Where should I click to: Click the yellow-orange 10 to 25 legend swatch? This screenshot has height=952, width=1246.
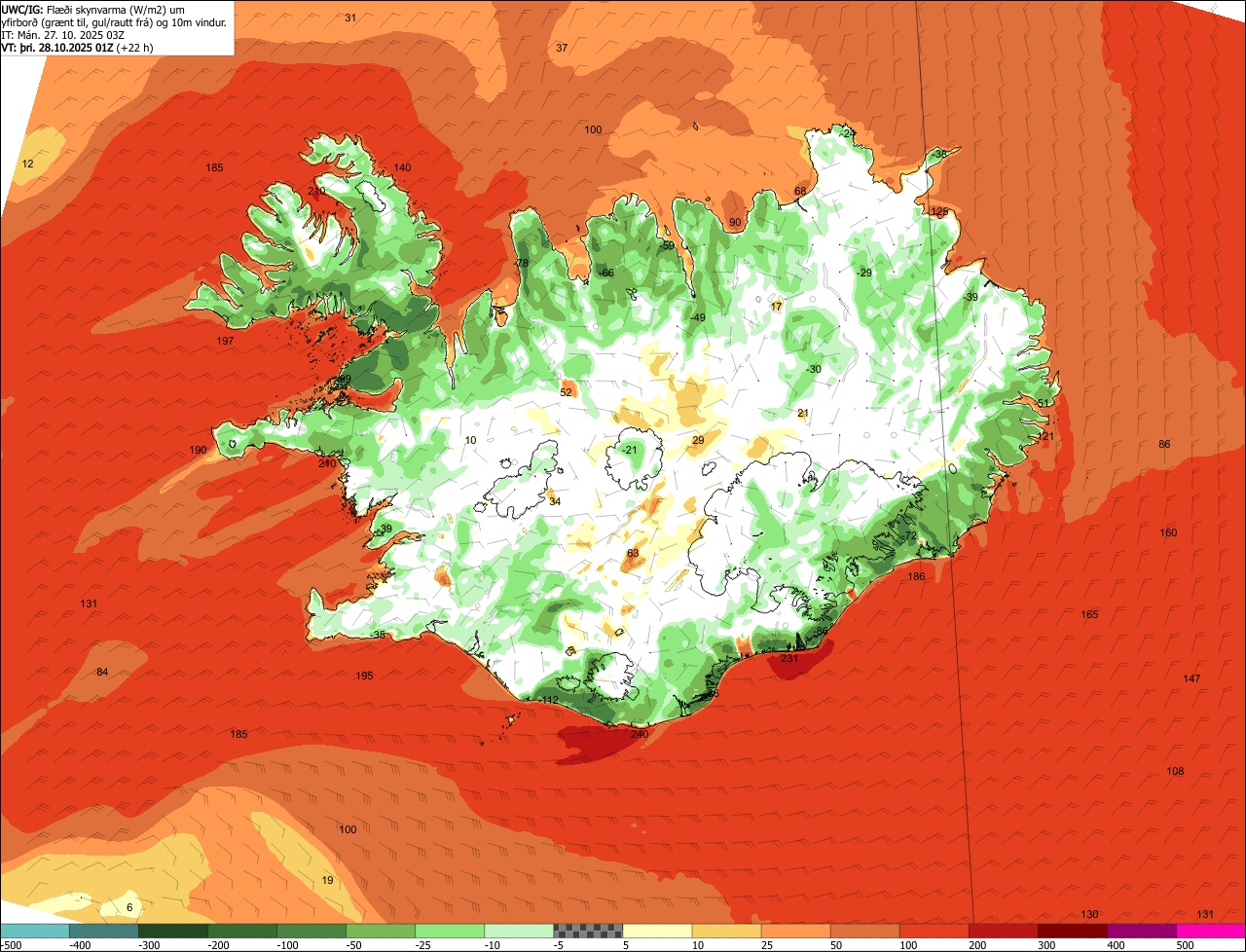[x=726, y=931]
